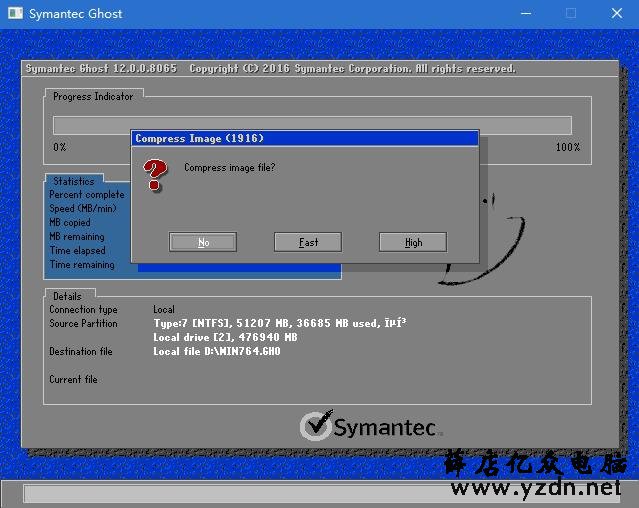Viewport: 639px width, 508px height.
Task: Click the 'Progress Indicator' group heading
Action: pyautogui.click(x=93, y=97)
